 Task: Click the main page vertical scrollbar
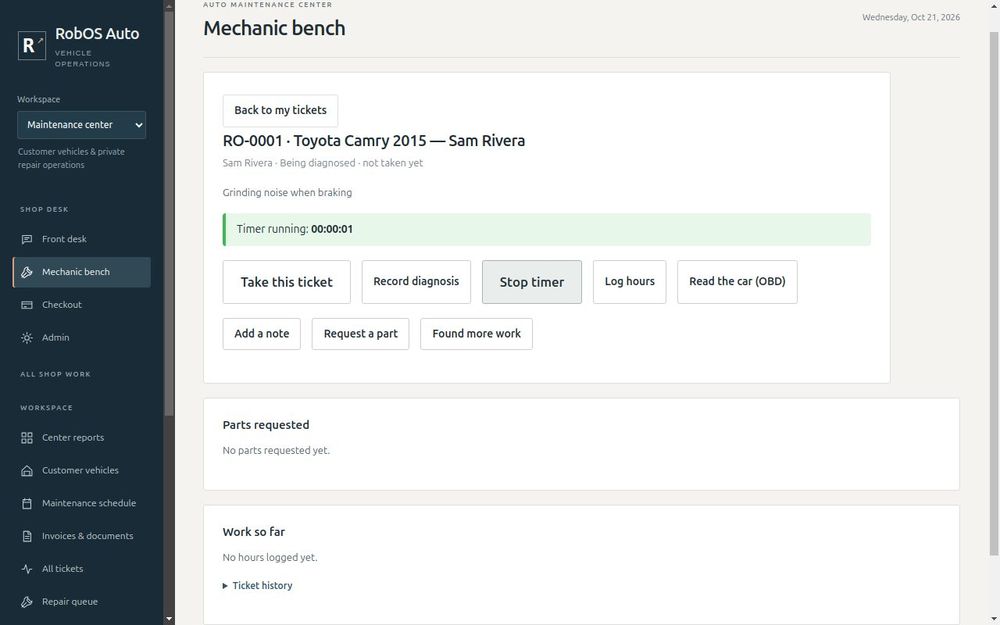[x=994, y=293]
